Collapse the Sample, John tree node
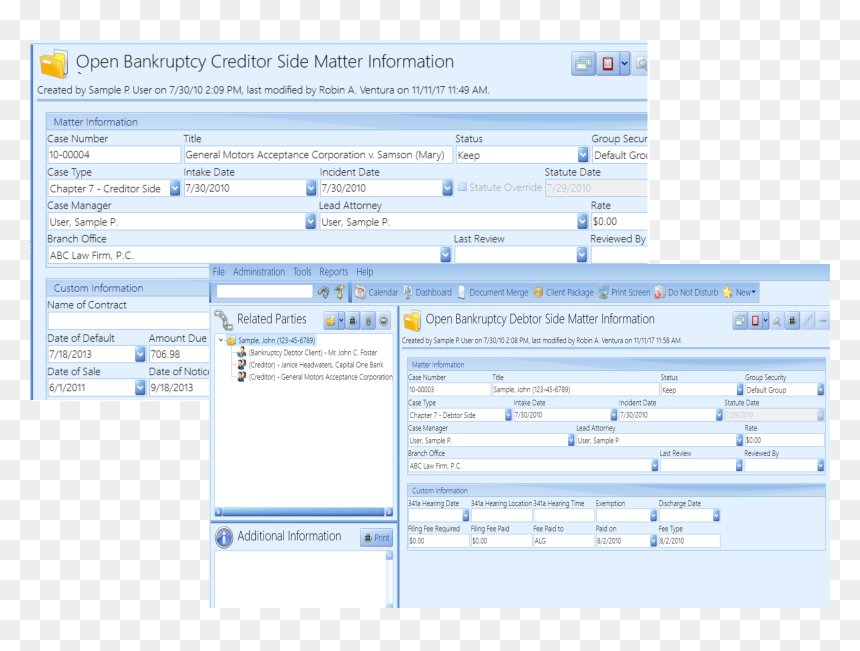This screenshot has height=651, width=860. point(221,340)
